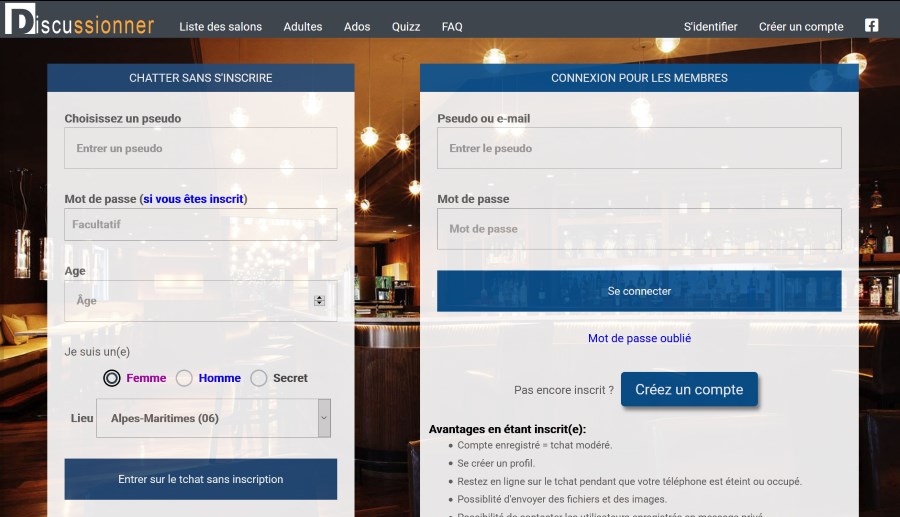Click the Discussionner logo
The width and height of the screenshot is (900, 517).
pos(80,20)
